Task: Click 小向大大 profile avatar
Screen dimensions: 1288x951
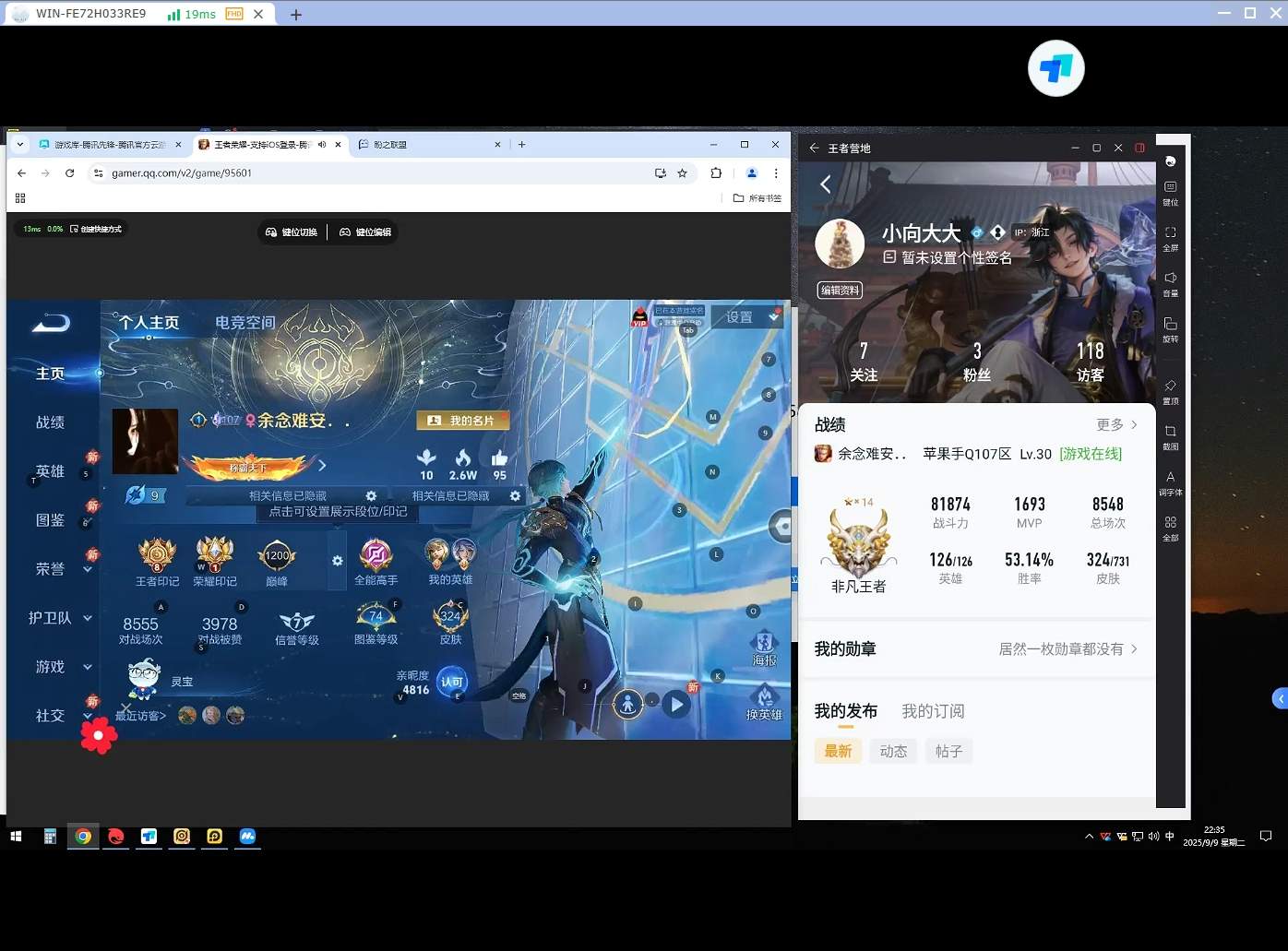Action: pos(840,244)
